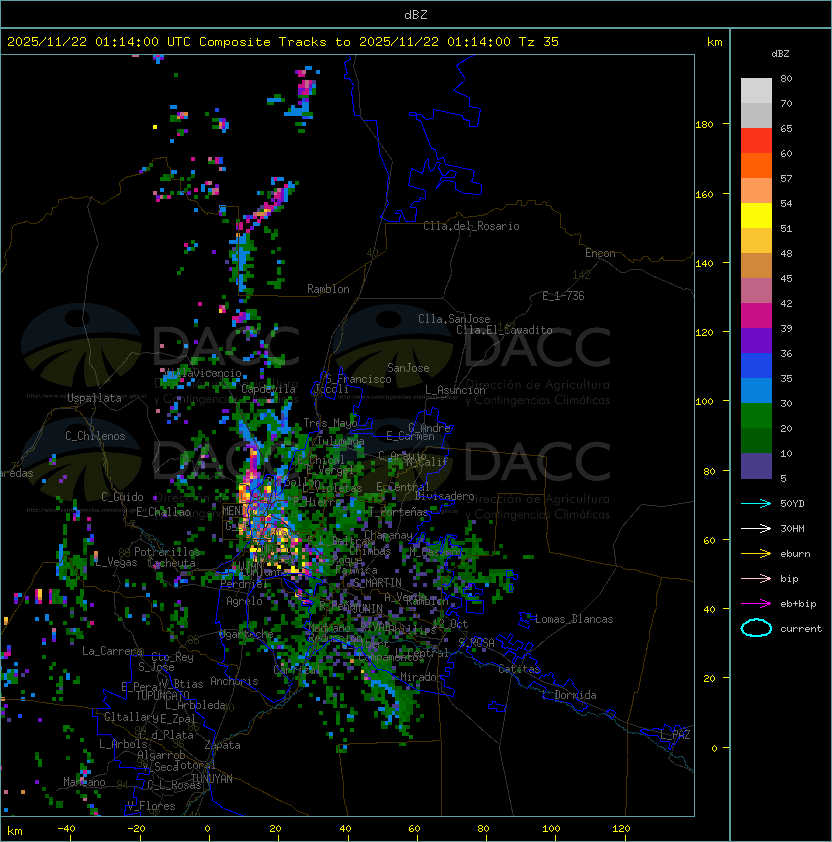Click the 'dBZ' heading above color scale
This screenshot has height=842, width=832.
[780, 54]
